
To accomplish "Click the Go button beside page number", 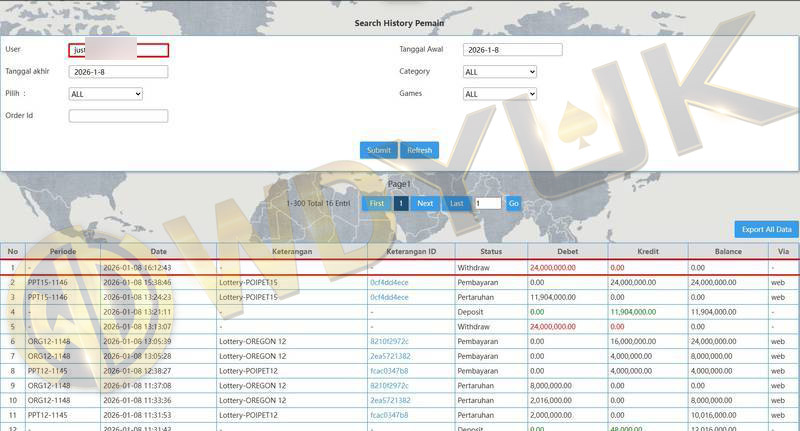I will tap(513, 203).
